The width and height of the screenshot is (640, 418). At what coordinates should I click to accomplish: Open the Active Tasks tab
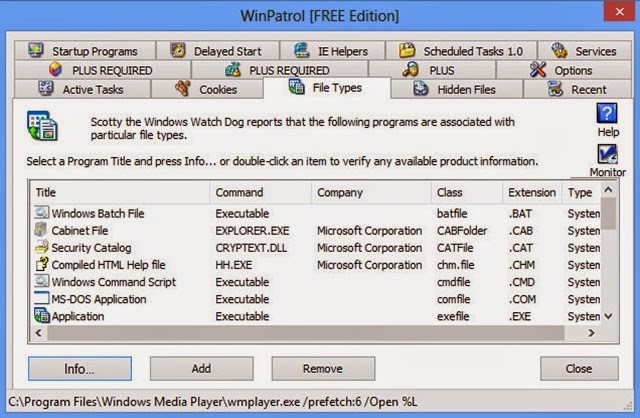[x=82, y=89]
